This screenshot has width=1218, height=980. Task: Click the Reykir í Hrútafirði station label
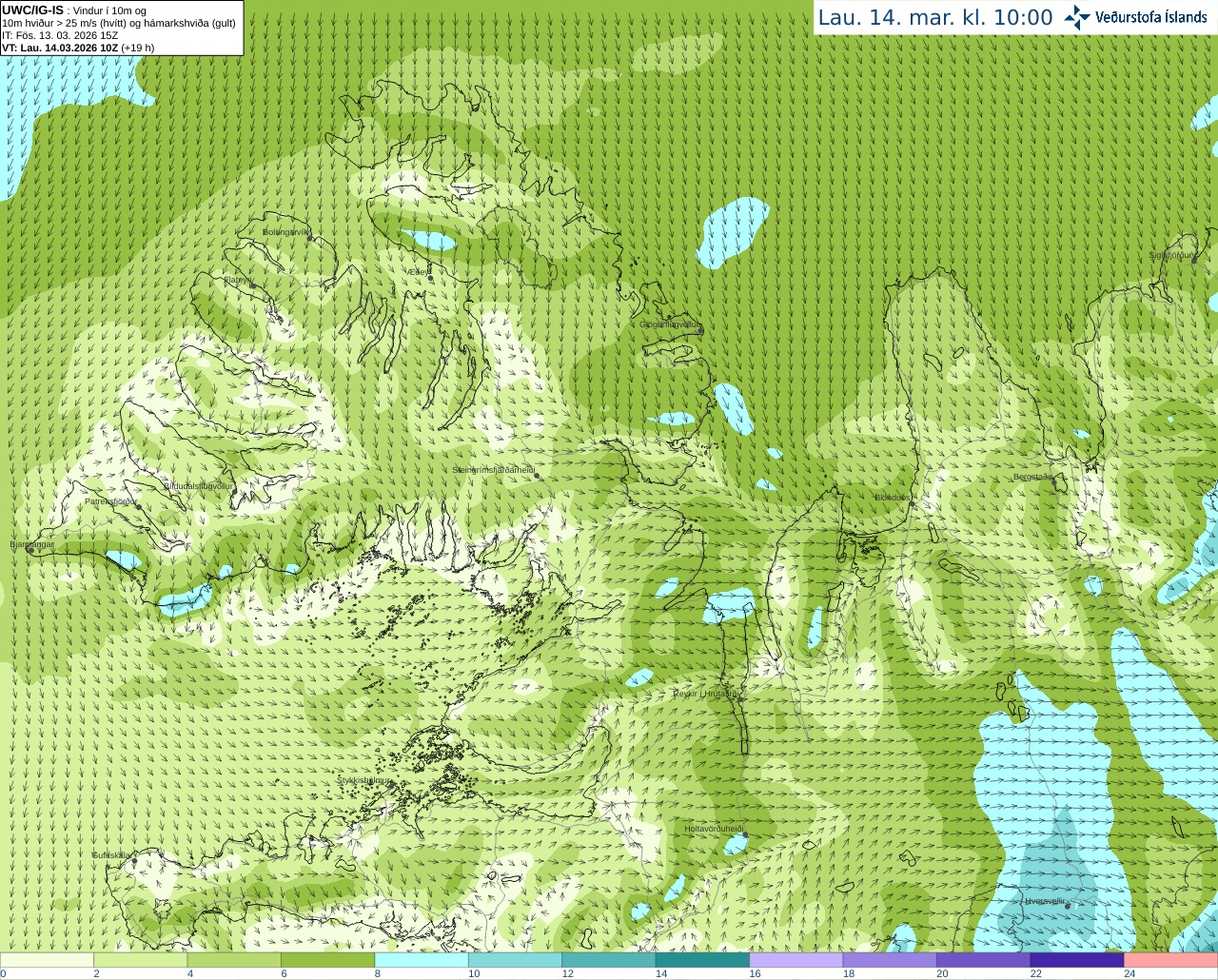tap(705, 694)
